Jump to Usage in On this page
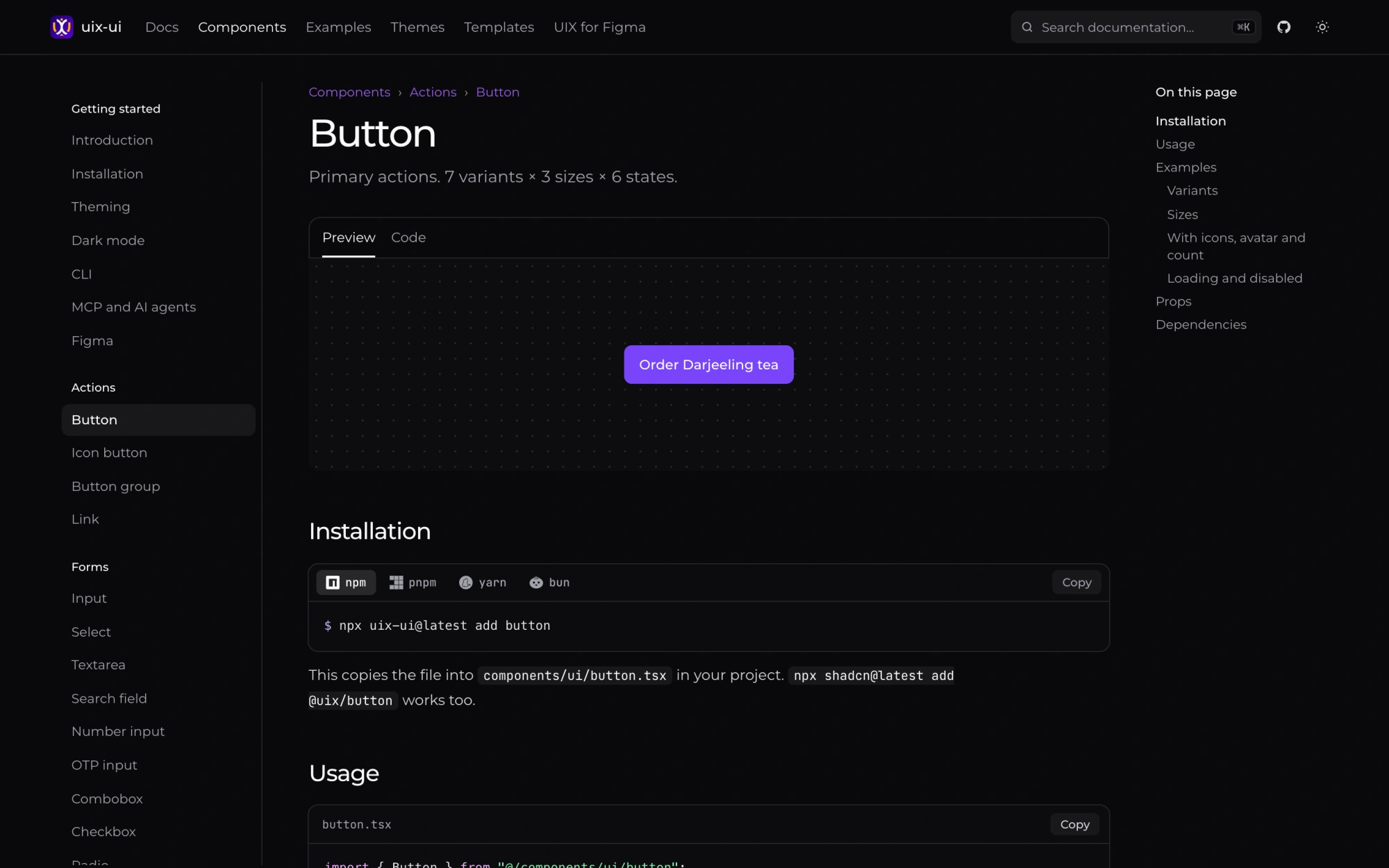 [x=1175, y=144]
